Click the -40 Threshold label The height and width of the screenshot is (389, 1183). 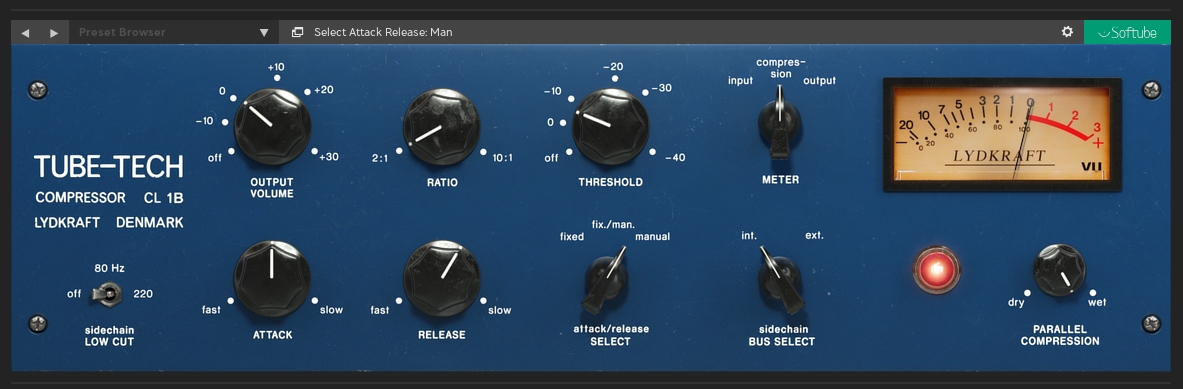674,158
